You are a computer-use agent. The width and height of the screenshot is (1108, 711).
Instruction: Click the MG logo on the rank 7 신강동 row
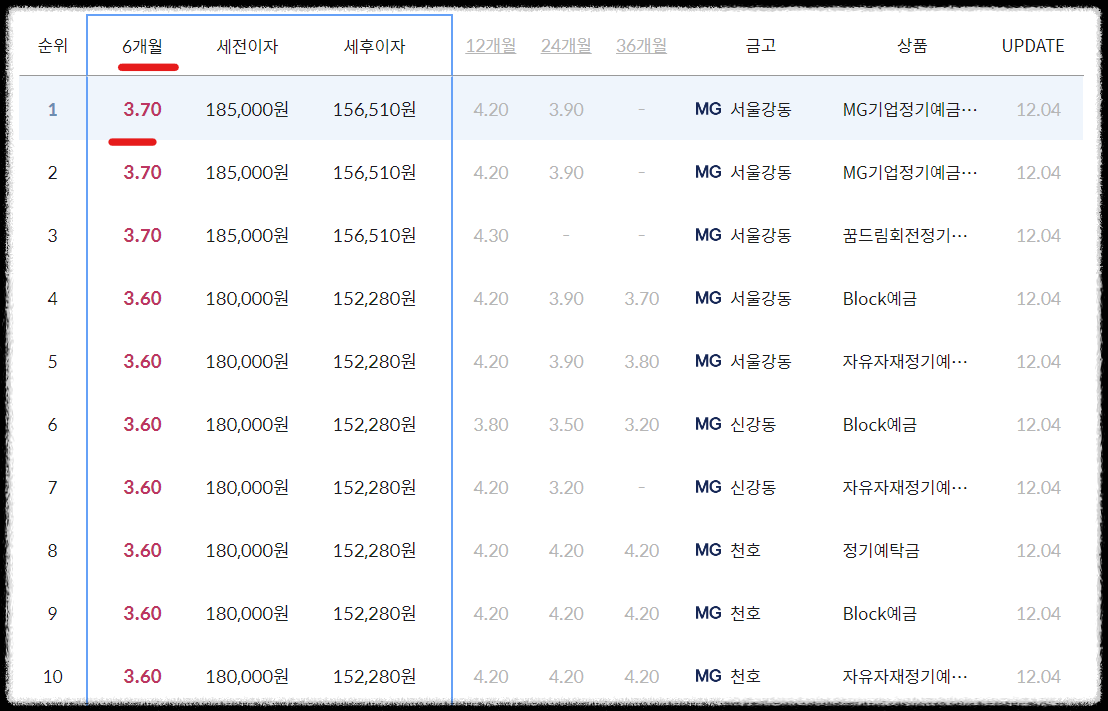[708, 487]
